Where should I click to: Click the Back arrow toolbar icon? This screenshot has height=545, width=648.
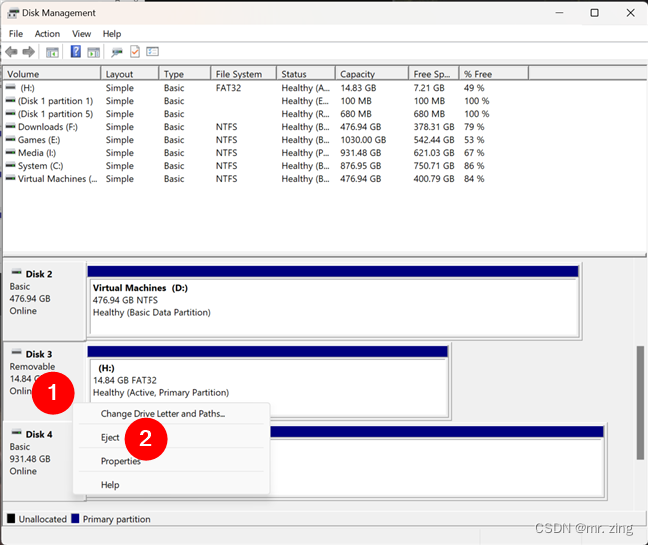click(x=11, y=52)
